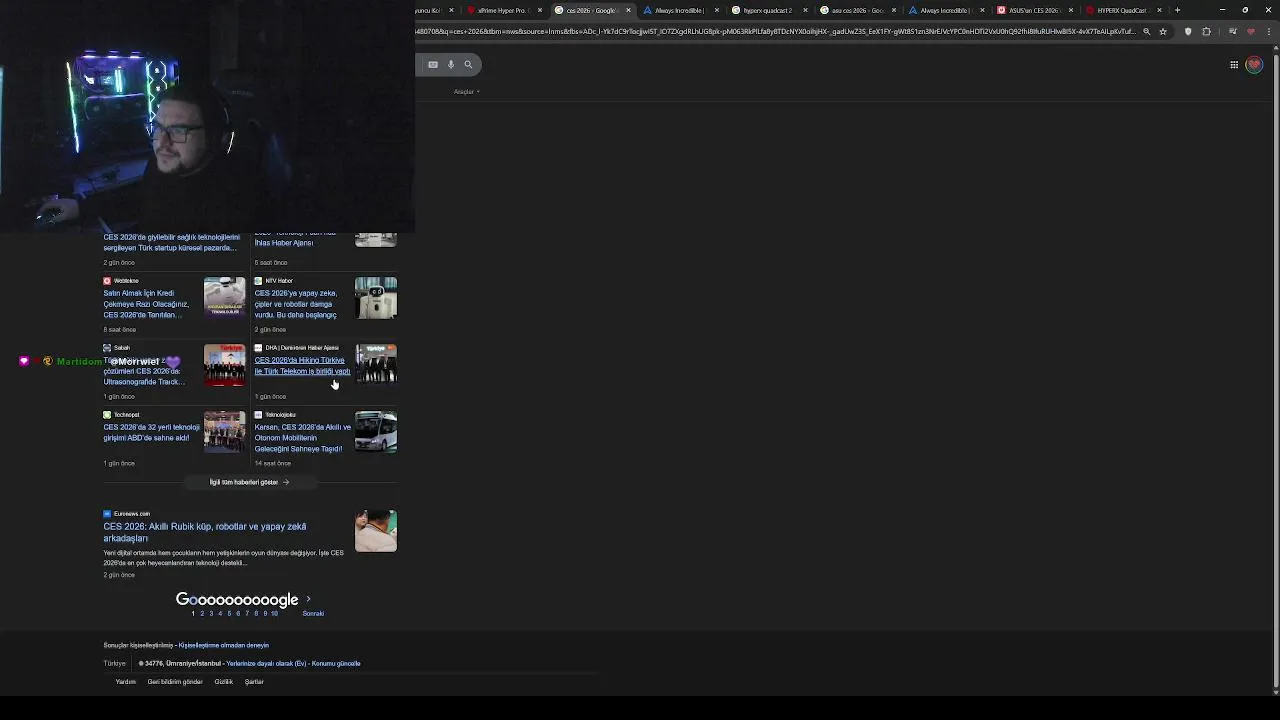
Task: Switch to the first 'Always Incredible' tab
Action: pyautogui.click(x=679, y=10)
